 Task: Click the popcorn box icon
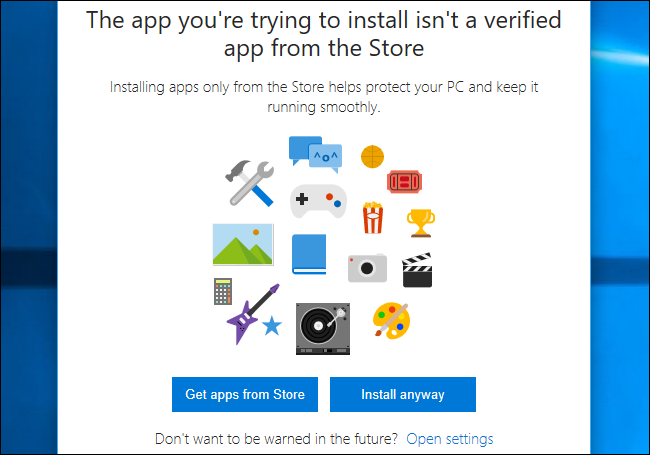pos(372,217)
